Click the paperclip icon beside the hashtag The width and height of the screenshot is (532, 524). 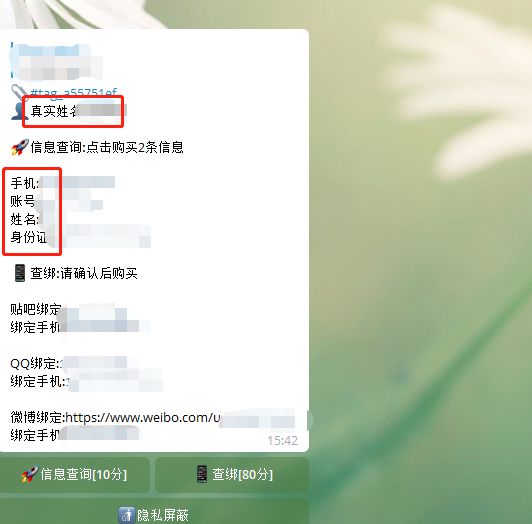coord(19,91)
